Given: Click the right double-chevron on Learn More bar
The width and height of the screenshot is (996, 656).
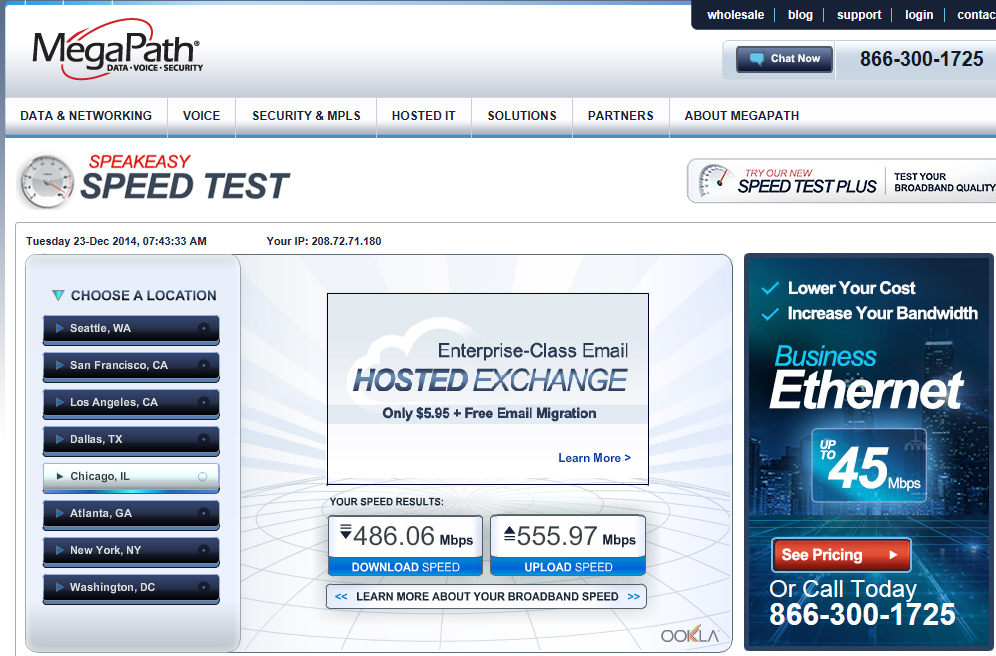Looking at the screenshot, I should pos(633,596).
